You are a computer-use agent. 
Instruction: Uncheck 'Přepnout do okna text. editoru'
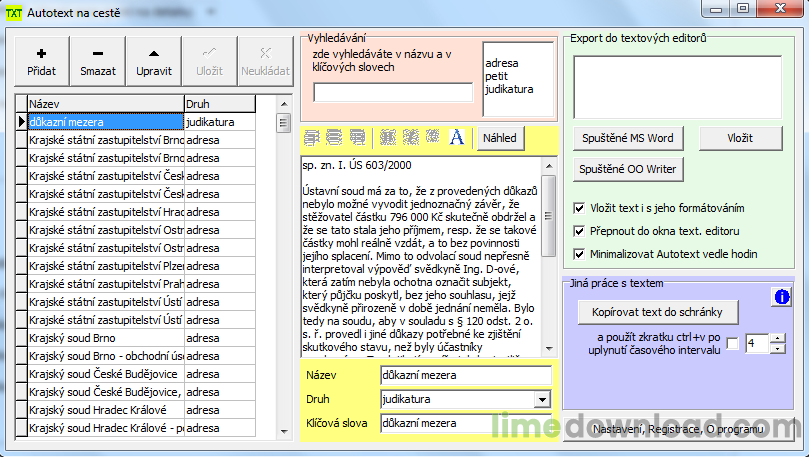click(x=580, y=231)
